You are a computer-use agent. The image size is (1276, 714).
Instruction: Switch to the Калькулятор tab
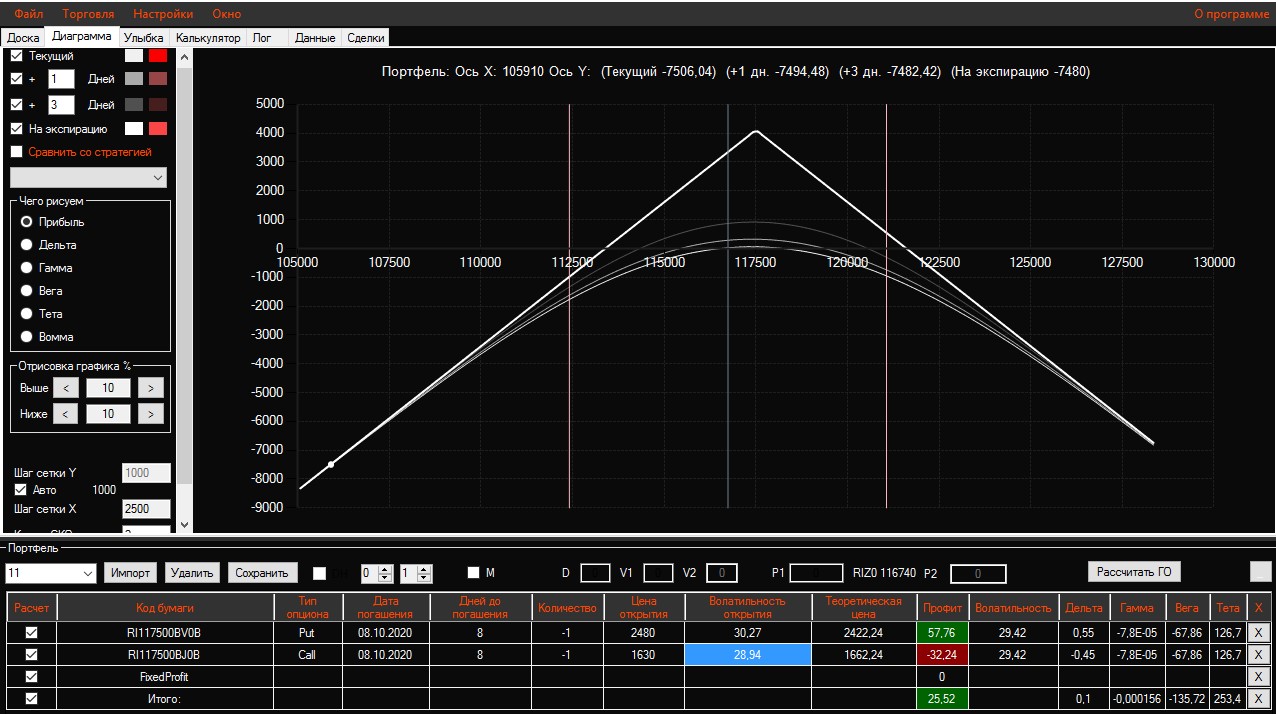pos(208,38)
